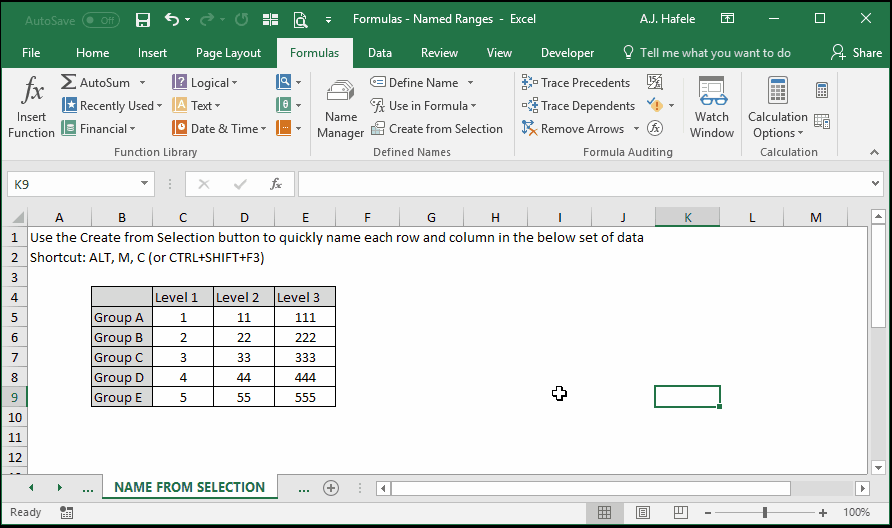
Task: Open the Data ribbon tab
Action: [x=379, y=53]
